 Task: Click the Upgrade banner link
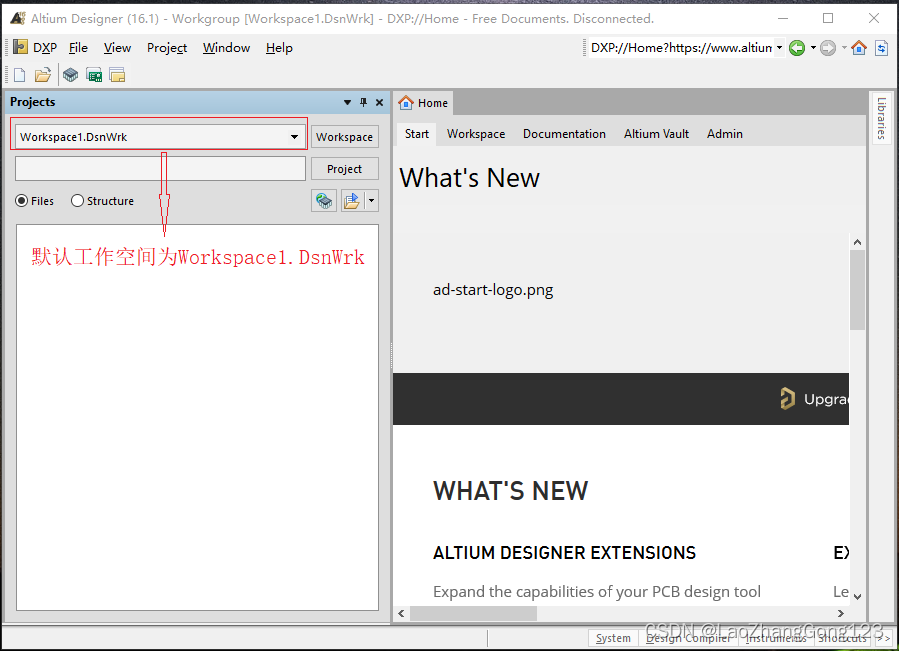click(x=814, y=399)
